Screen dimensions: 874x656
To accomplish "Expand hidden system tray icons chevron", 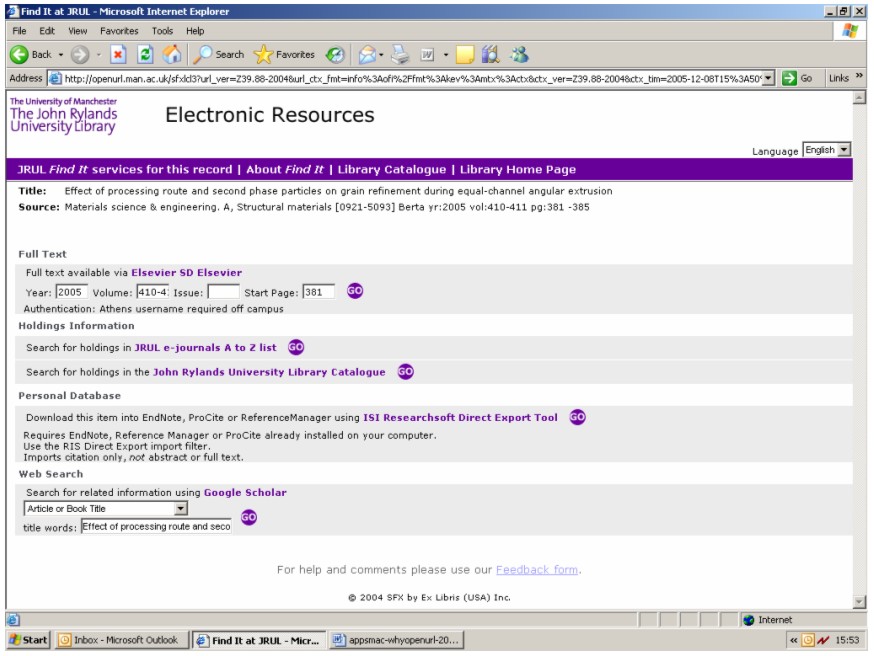I will tap(793, 640).
